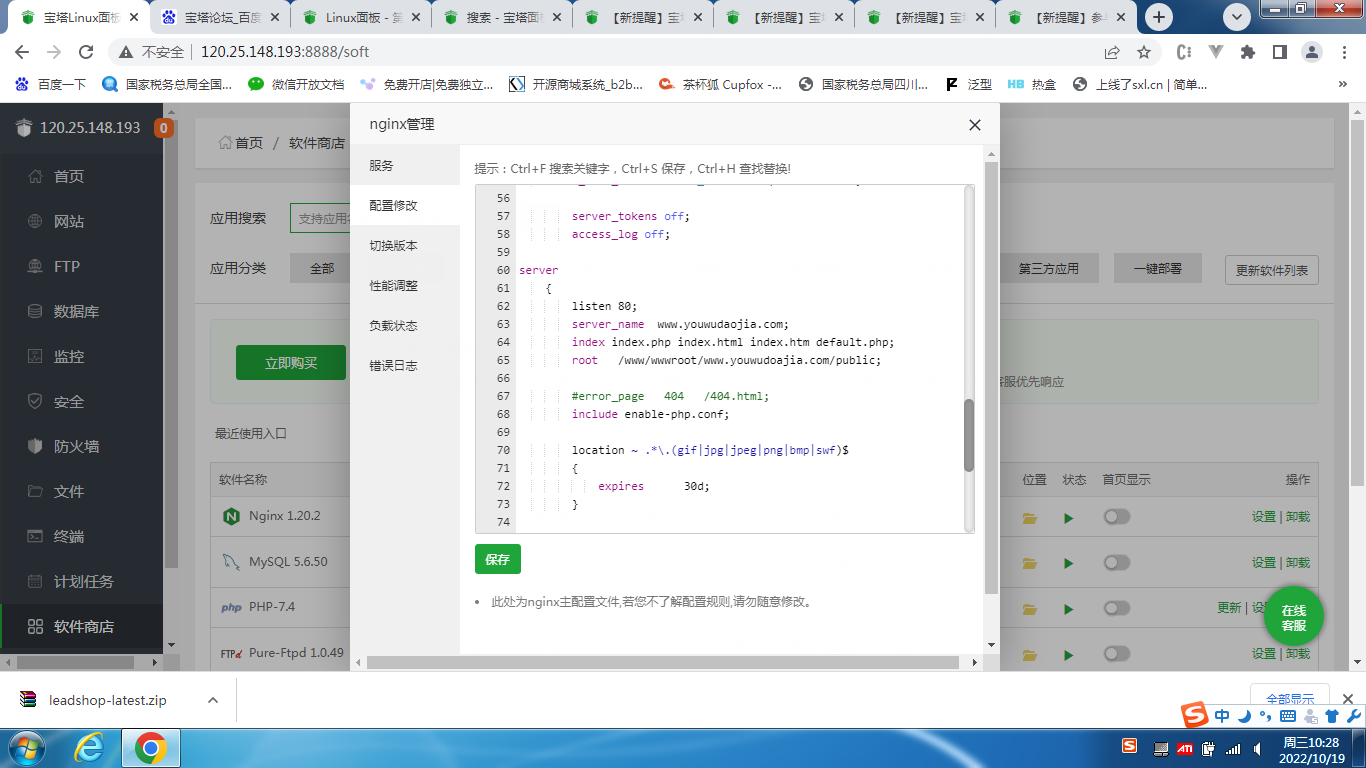
Task: Switch to the 搜索 - 宝塔面板 browser tab
Action: (x=503, y=18)
